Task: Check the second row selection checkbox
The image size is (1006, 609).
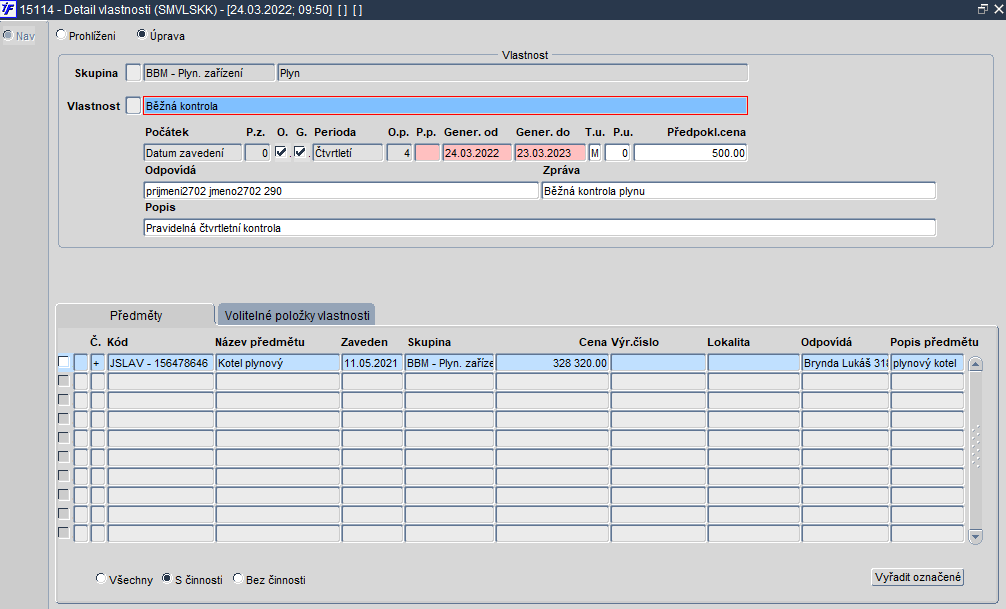Action: (64, 381)
